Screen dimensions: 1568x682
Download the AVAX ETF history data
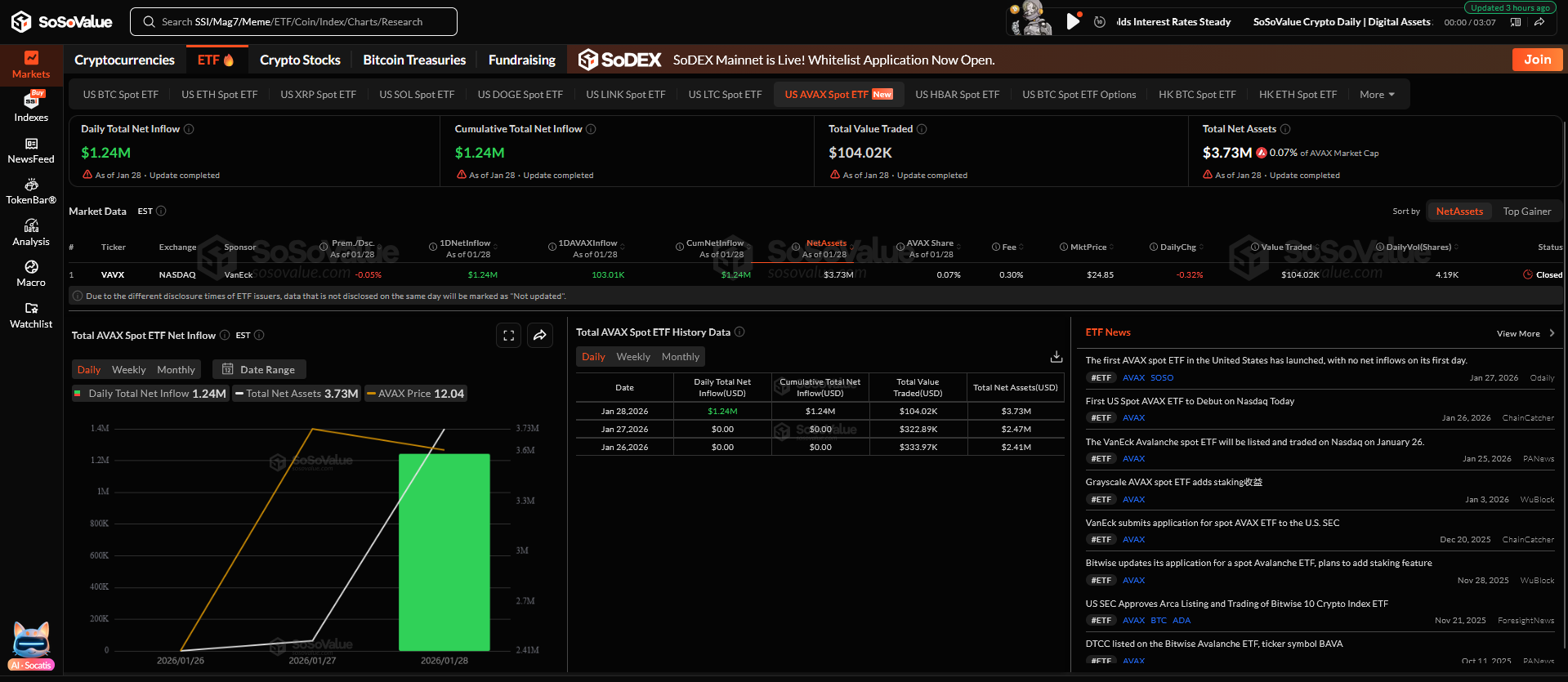coord(1056,357)
